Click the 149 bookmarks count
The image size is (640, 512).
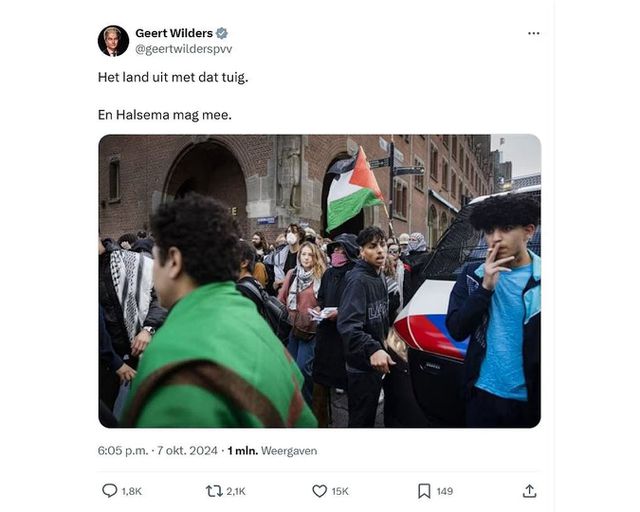444,491
